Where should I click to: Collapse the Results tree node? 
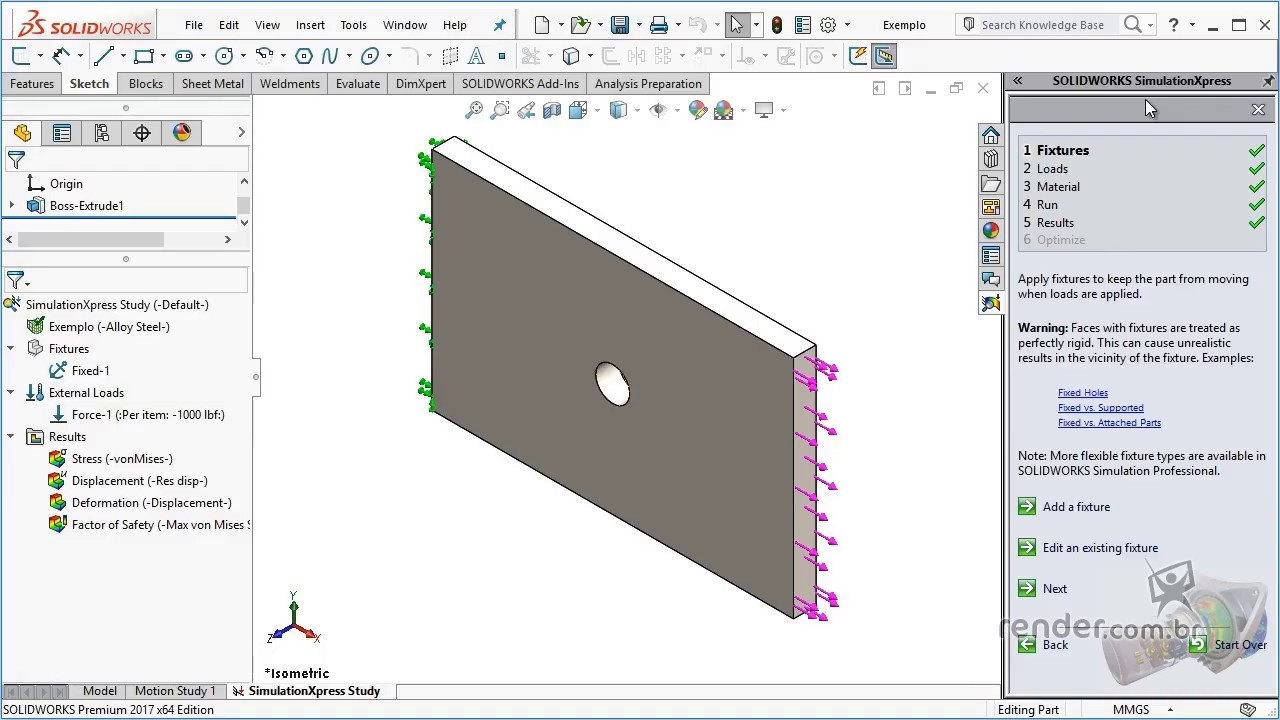click(11, 436)
